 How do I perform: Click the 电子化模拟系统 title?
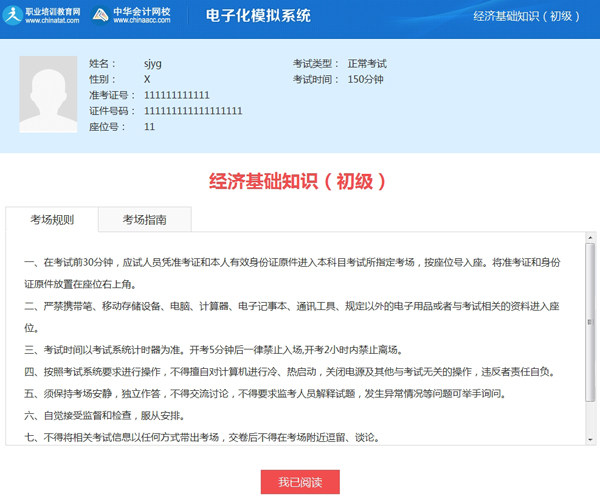(x=258, y=16)
